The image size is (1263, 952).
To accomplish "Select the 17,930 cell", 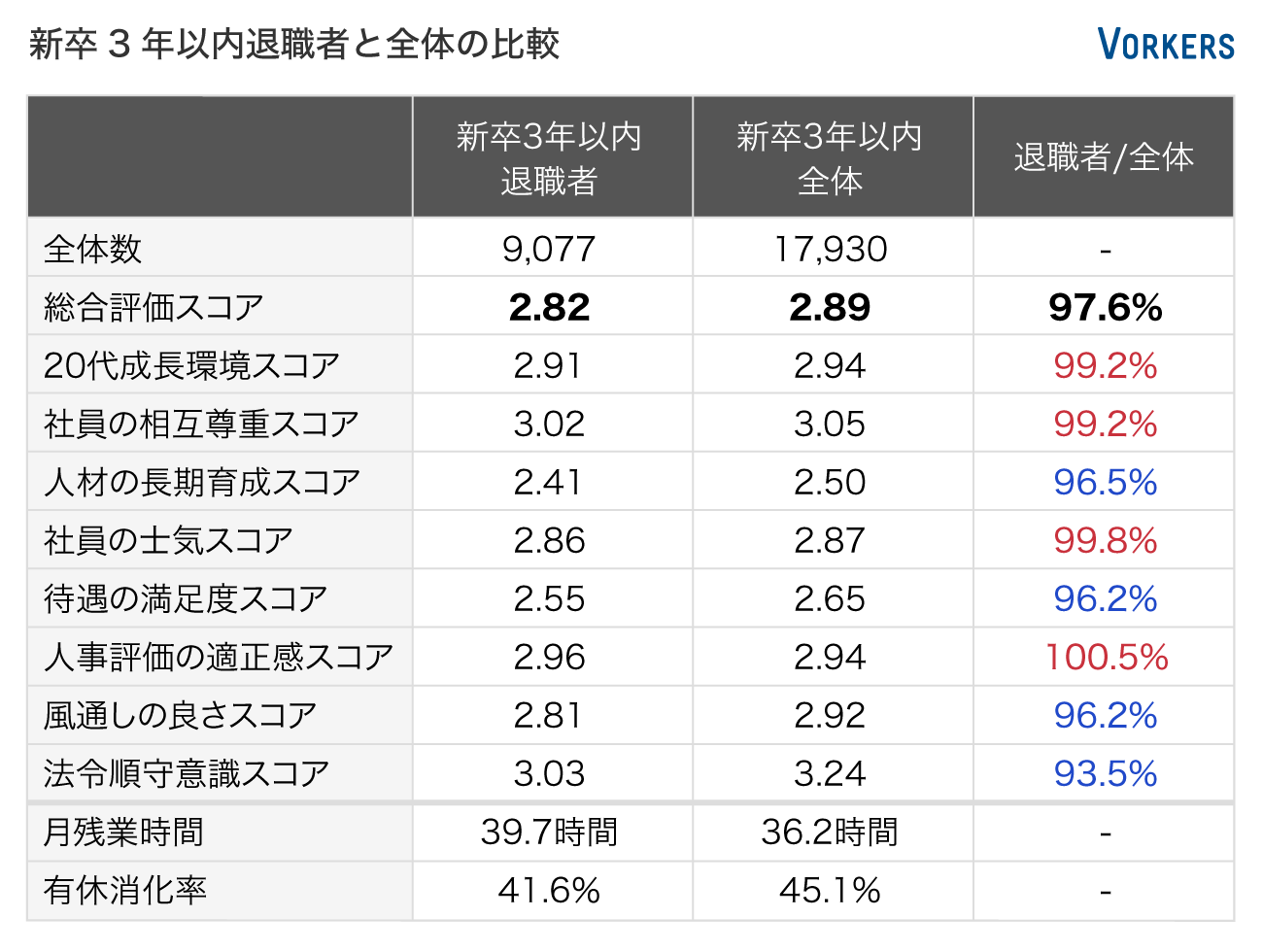I will 831,250.
